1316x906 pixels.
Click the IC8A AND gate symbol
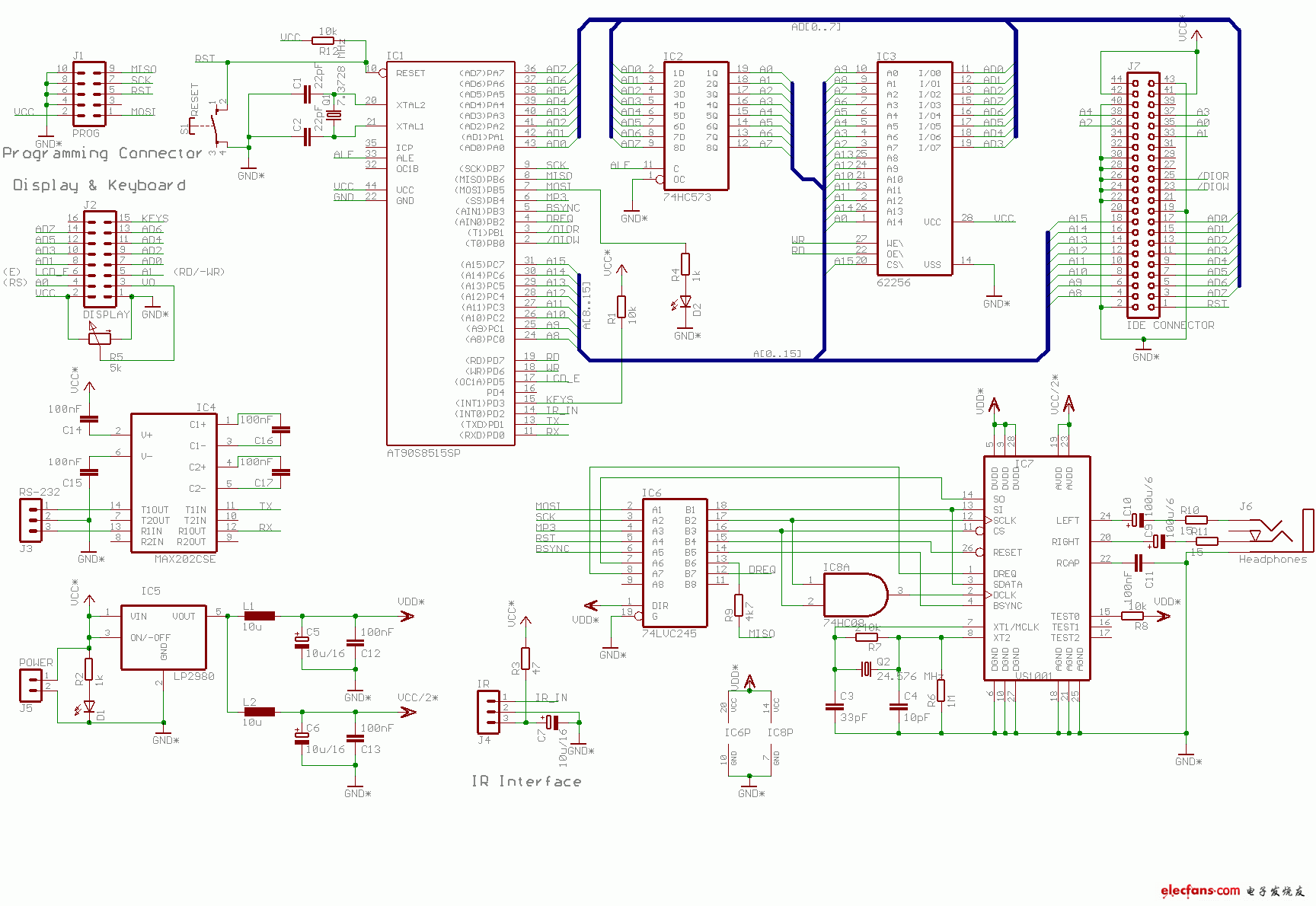point(854,595)
